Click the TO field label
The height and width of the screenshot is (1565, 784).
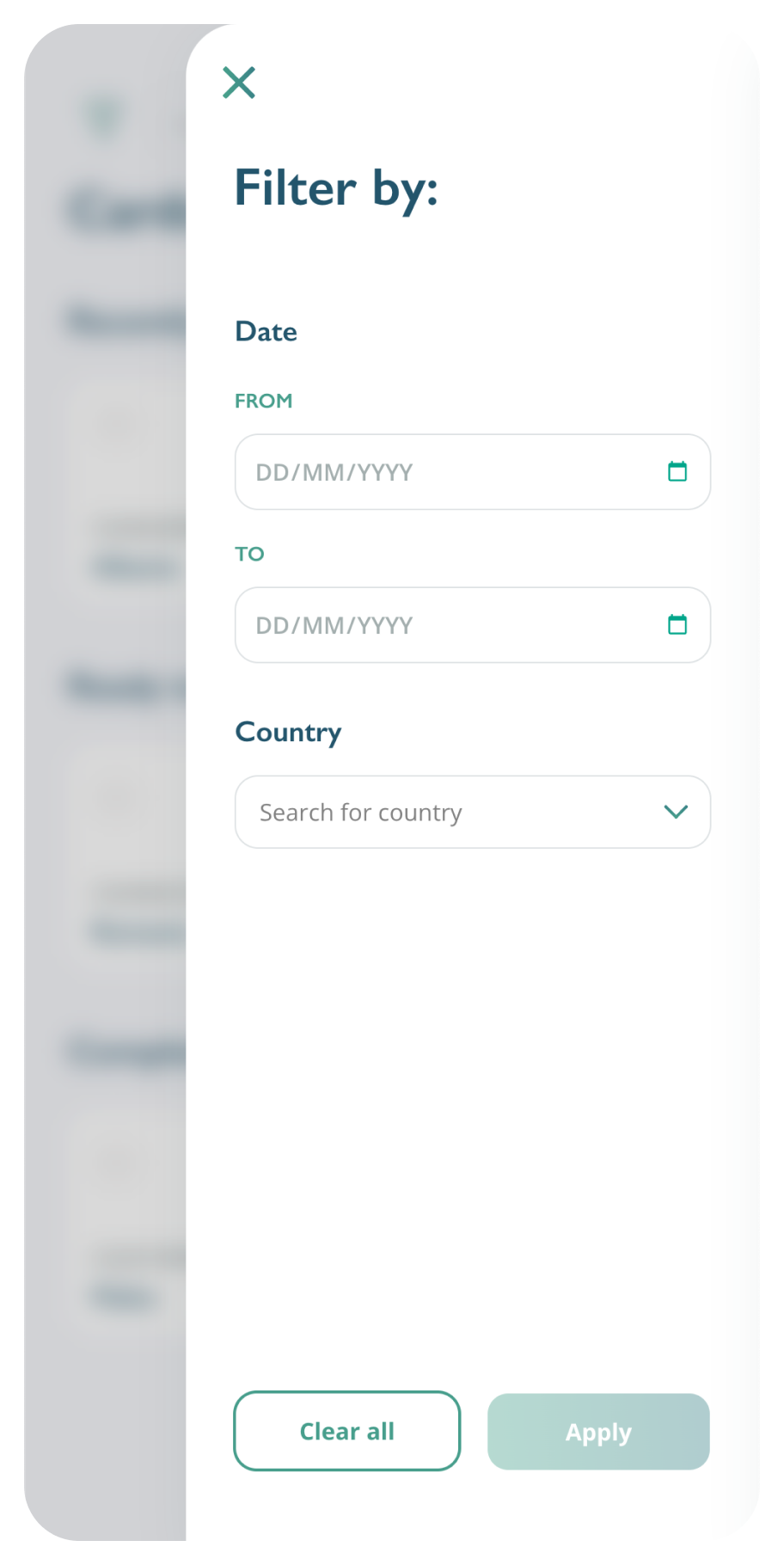coord(249,554)
